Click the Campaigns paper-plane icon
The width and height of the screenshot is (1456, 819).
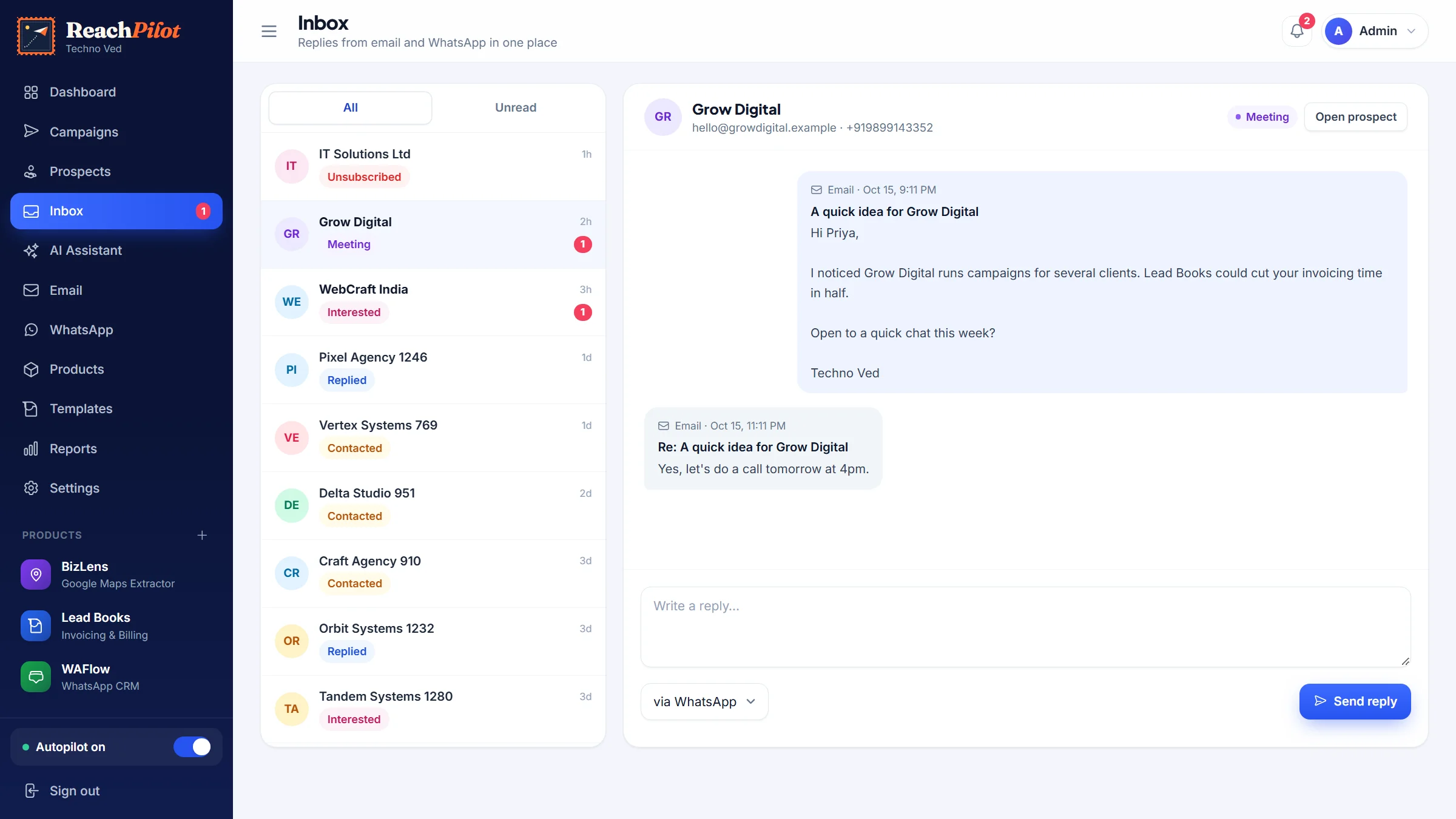pos(31,132)
